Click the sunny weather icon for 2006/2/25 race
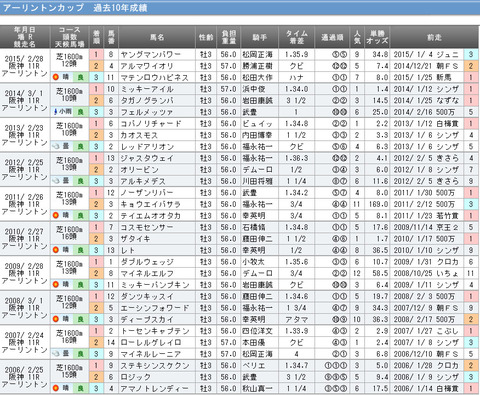Image resolution: width=480 pixels, height=395 pixels. point(56,388)
